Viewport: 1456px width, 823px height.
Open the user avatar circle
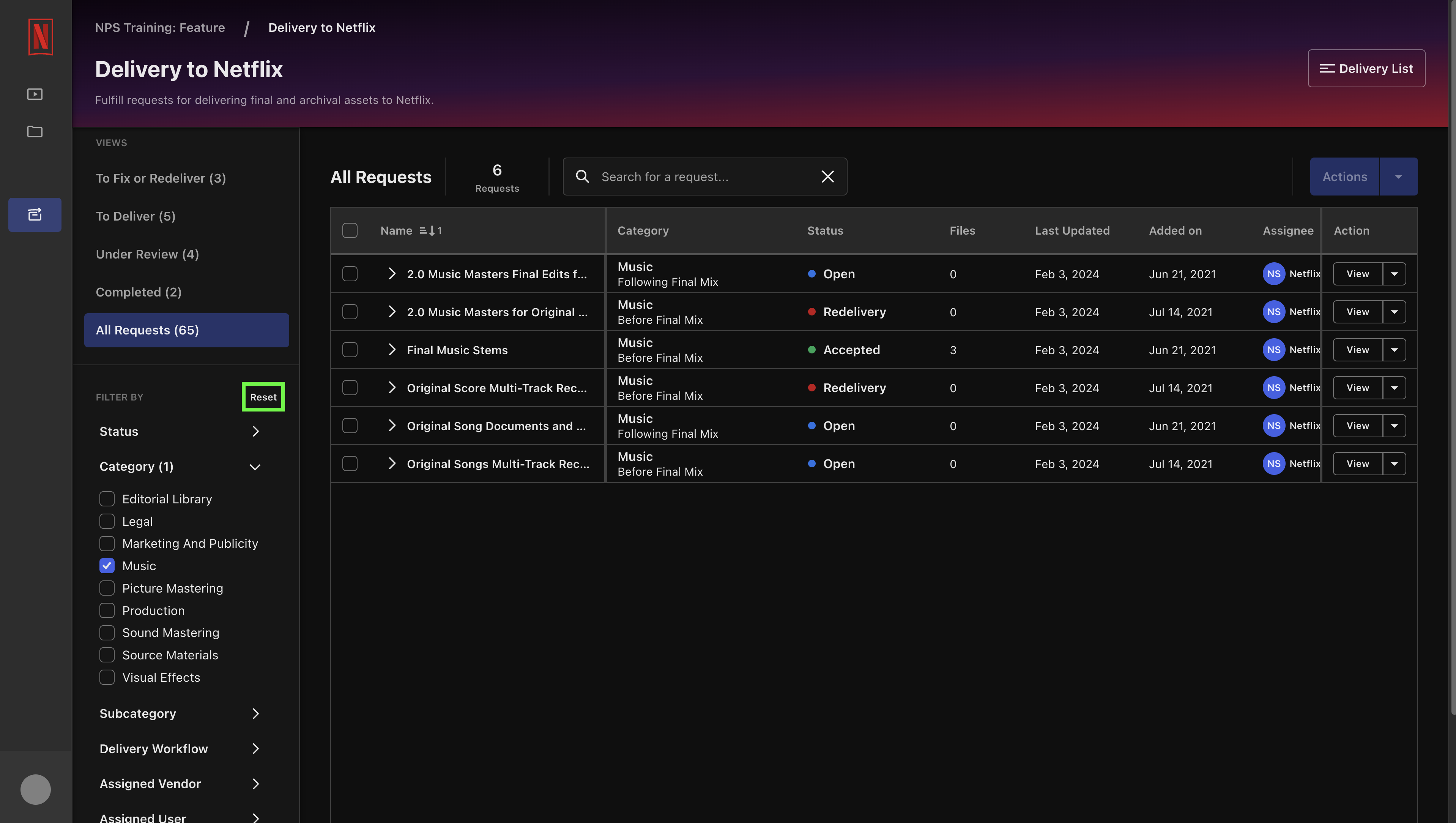[36, 789]
